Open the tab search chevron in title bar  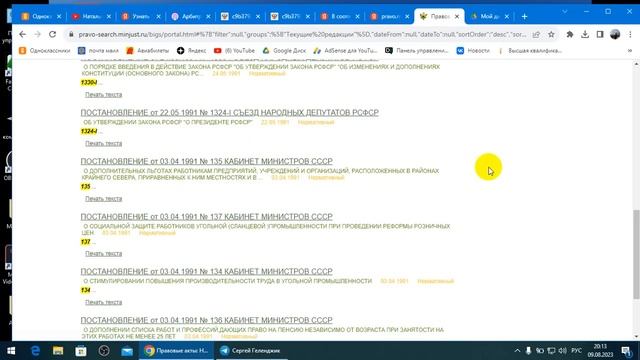tap(565, 12)
